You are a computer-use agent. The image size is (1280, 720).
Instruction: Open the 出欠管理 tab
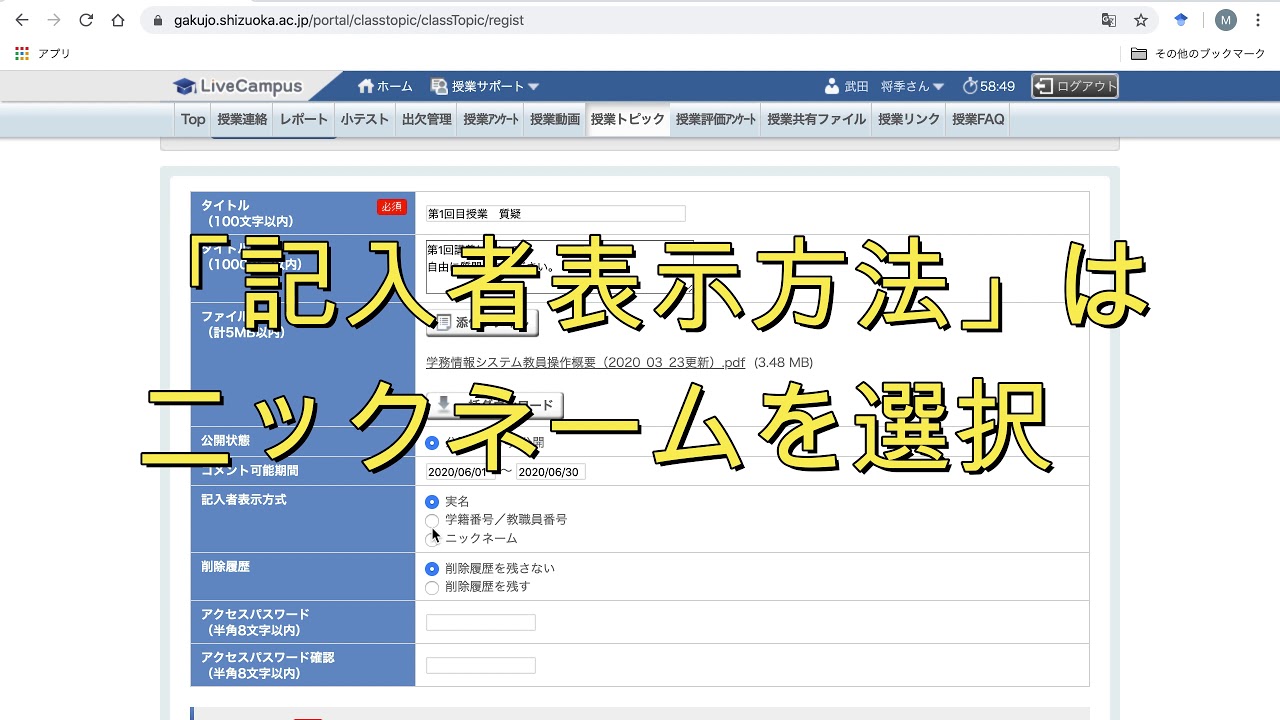427,119
